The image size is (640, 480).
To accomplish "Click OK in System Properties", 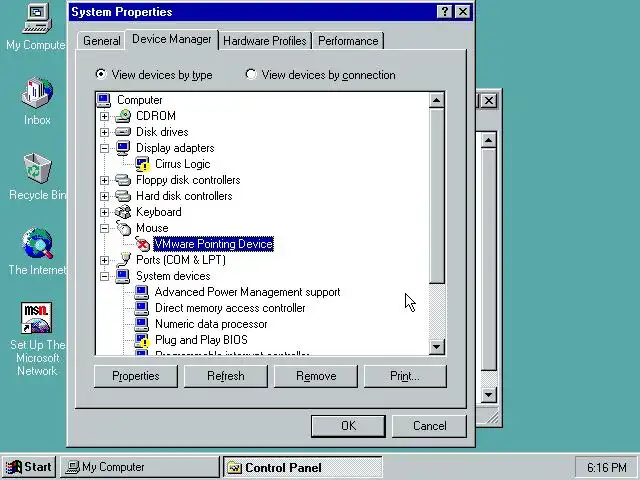I will [x=348, y=426].
